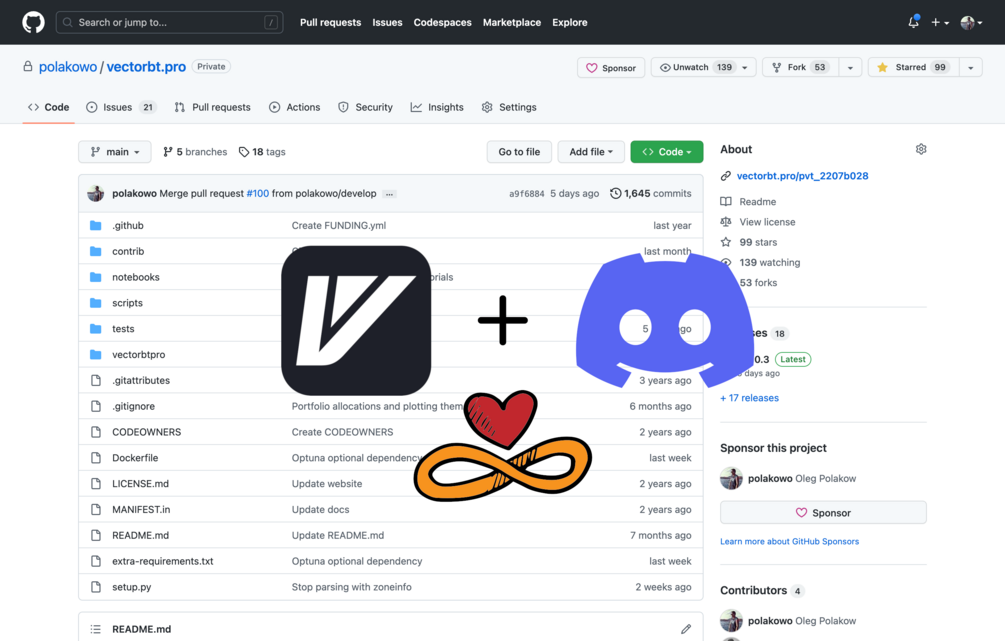
Task: Open Marketplace in top navigation
Action: coord(511,22)
